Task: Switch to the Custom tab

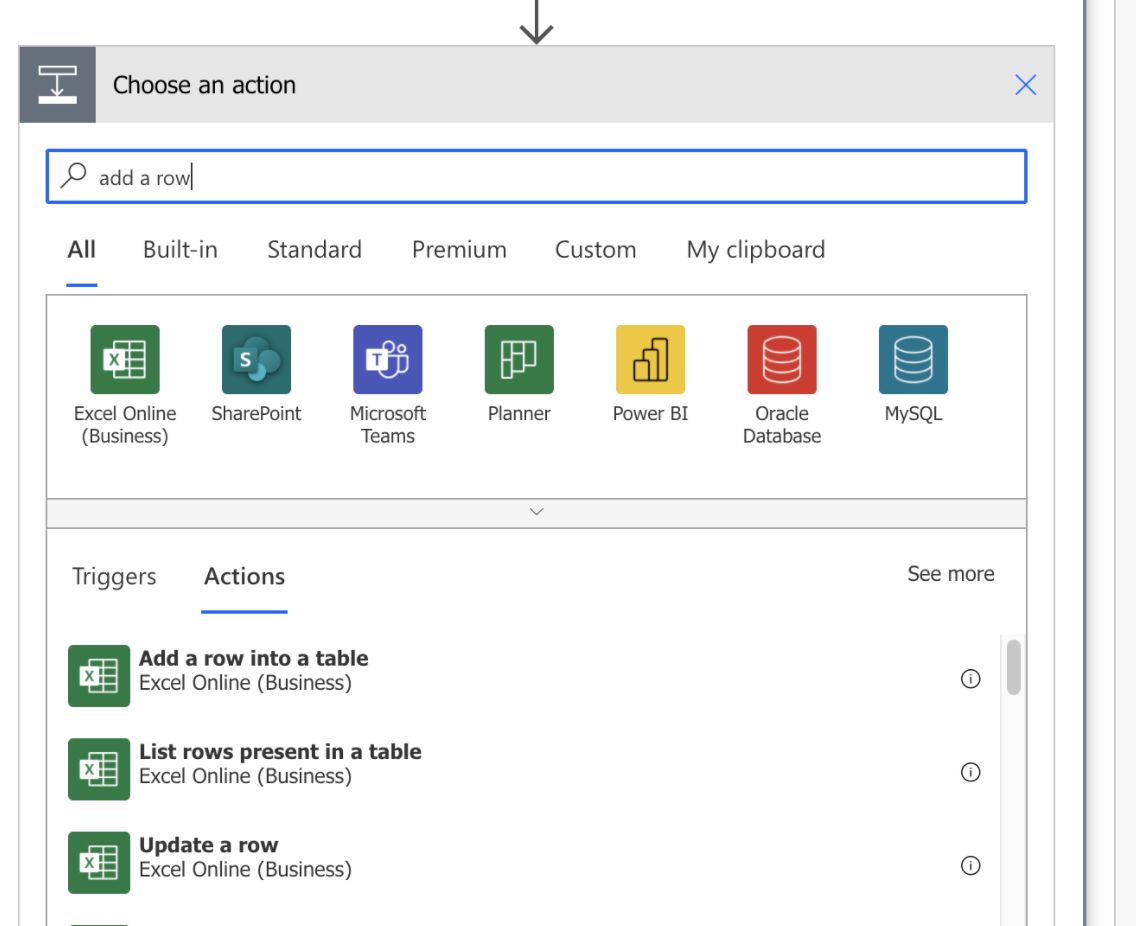Action: pyautogui.click(x=596, y=250)
